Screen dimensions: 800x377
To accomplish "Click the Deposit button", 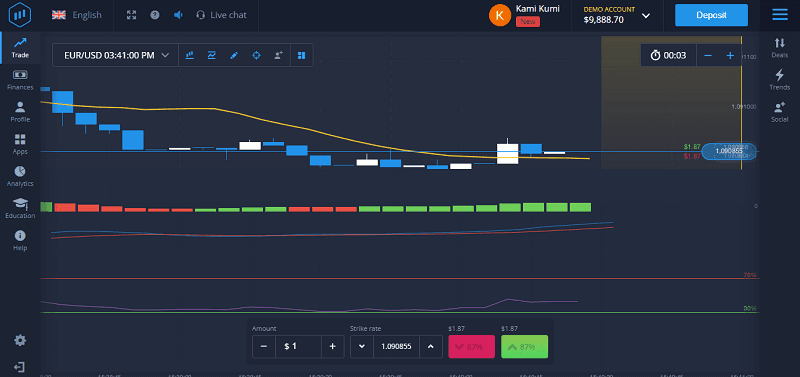I will (x=711, y=15).
